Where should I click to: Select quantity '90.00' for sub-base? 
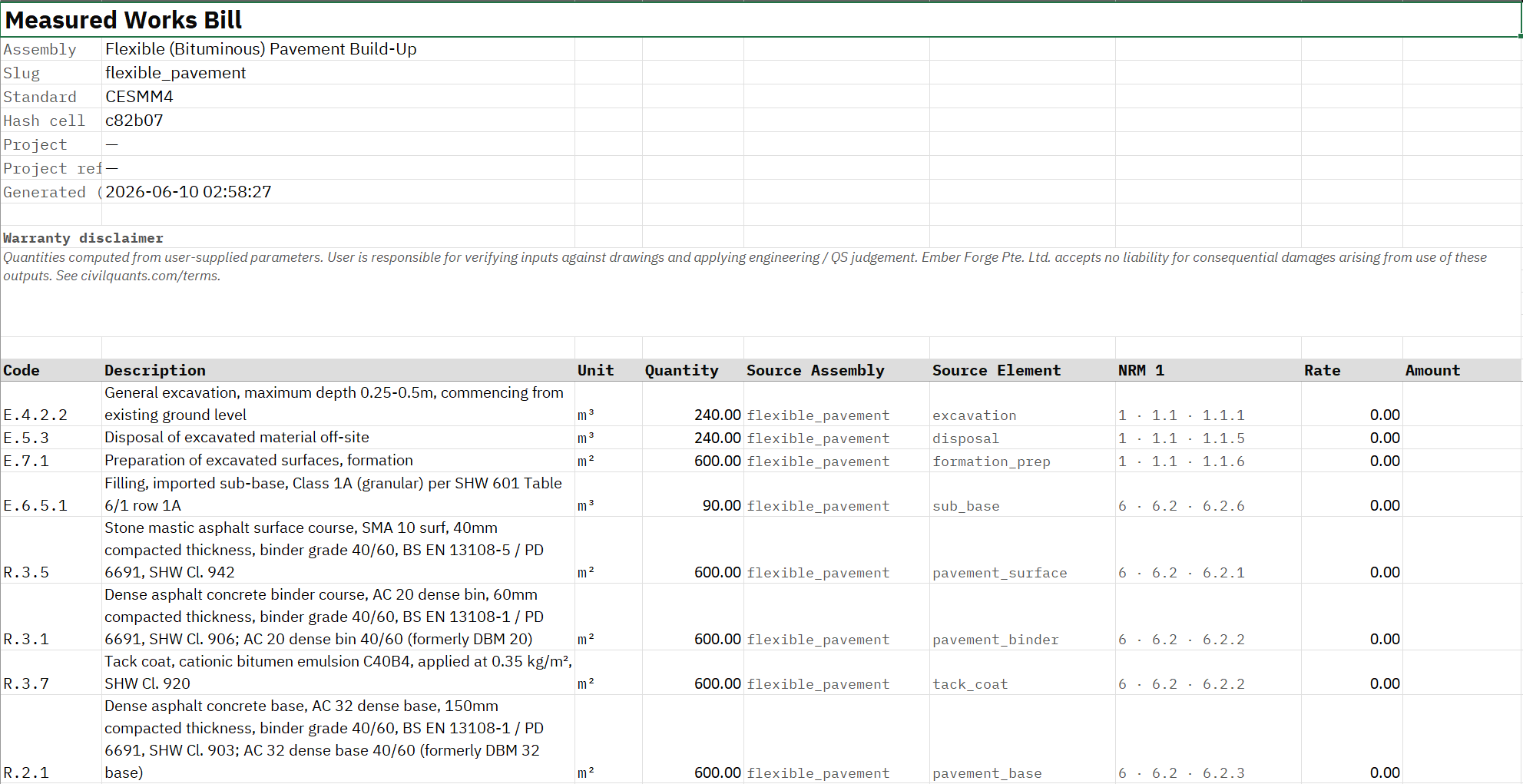693,495
